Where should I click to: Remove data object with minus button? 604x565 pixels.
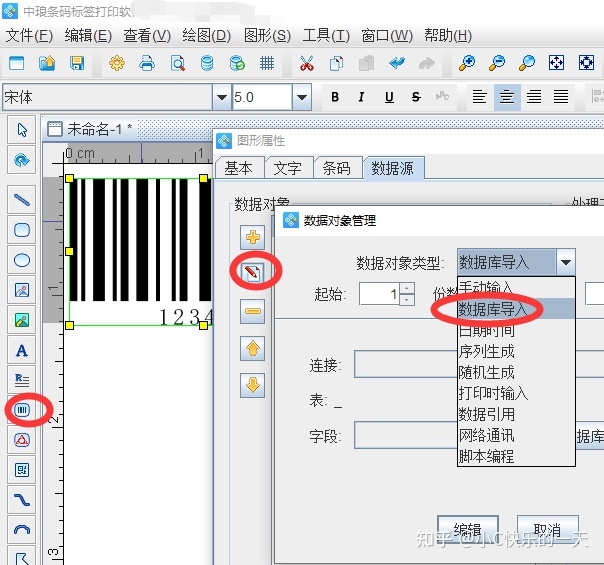pyautogui.click(x=253, y=311)
